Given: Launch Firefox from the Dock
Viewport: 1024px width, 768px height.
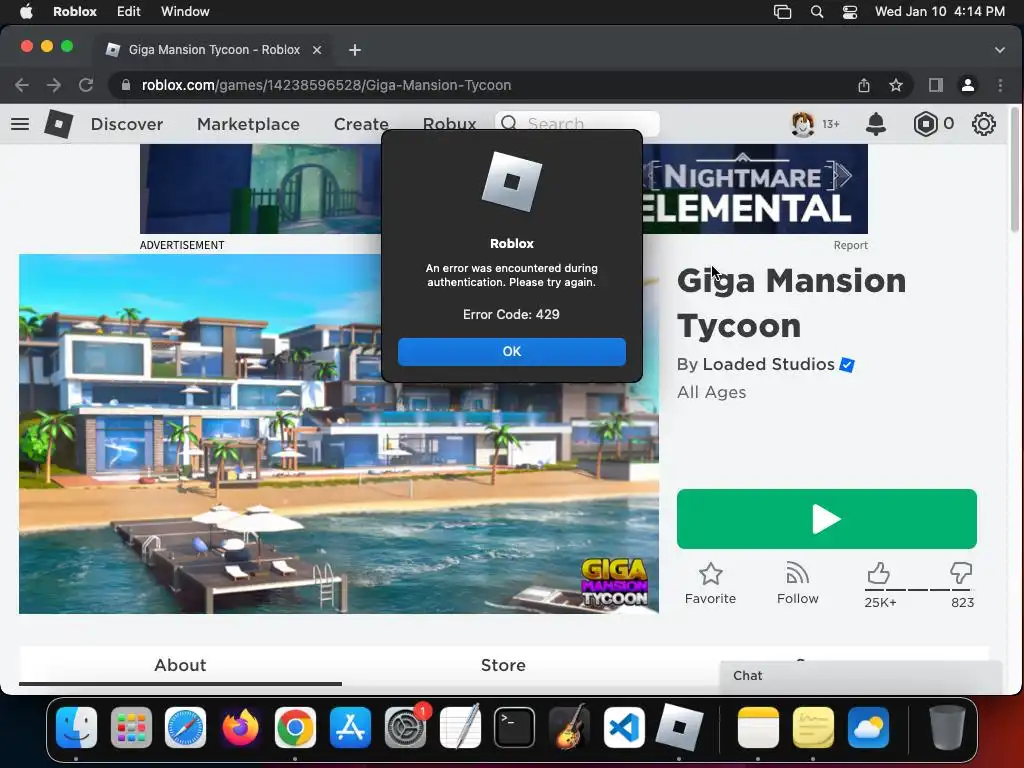Looking at the screenshot, I should tap(240, 727).
